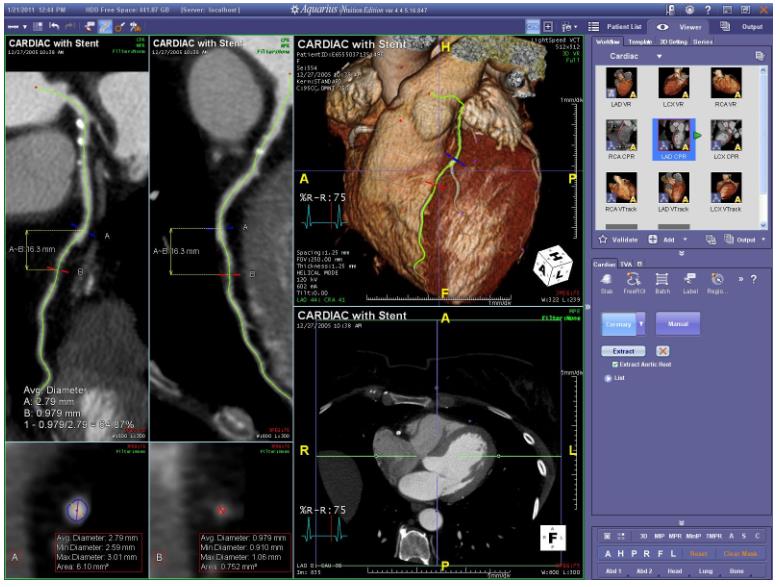Image resolution: width=780 pixels, height=587 pixels.
Task: Click the Region tool icon
Action: pos(717,282)
